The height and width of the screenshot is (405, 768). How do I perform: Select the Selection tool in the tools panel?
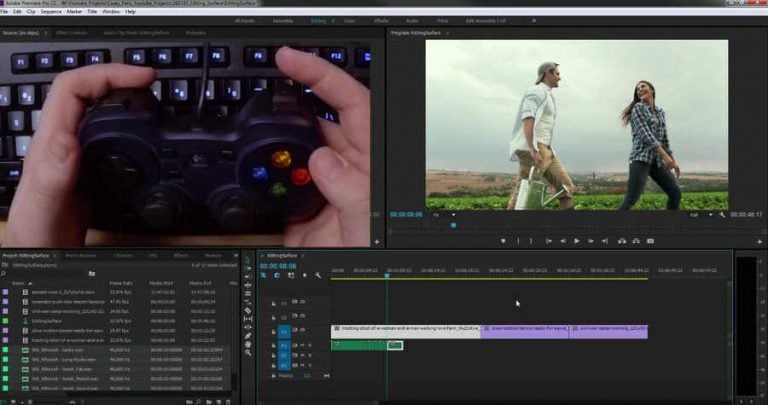tap(247, 260)
